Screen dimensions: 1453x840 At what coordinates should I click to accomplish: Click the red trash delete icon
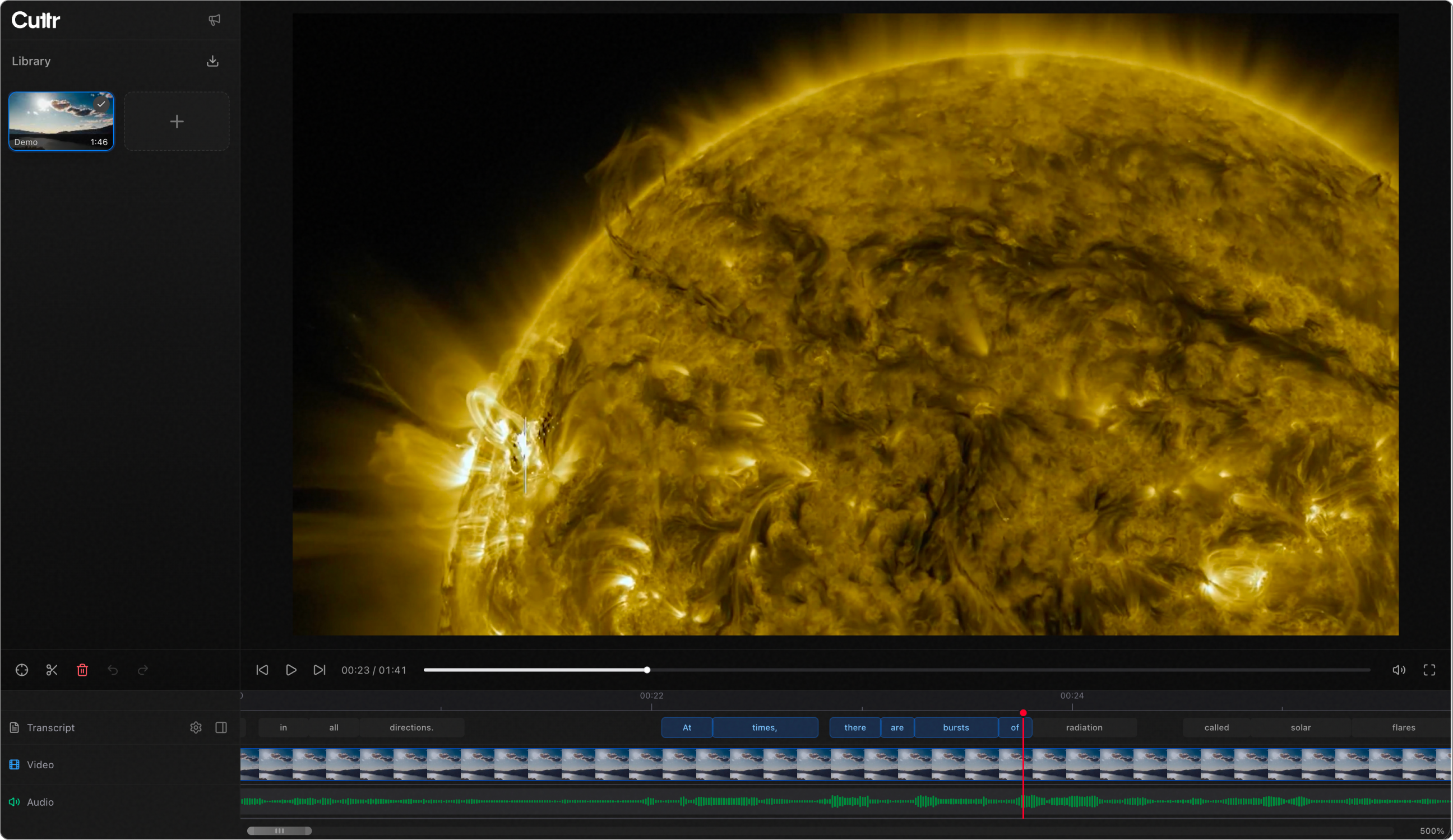82,670
